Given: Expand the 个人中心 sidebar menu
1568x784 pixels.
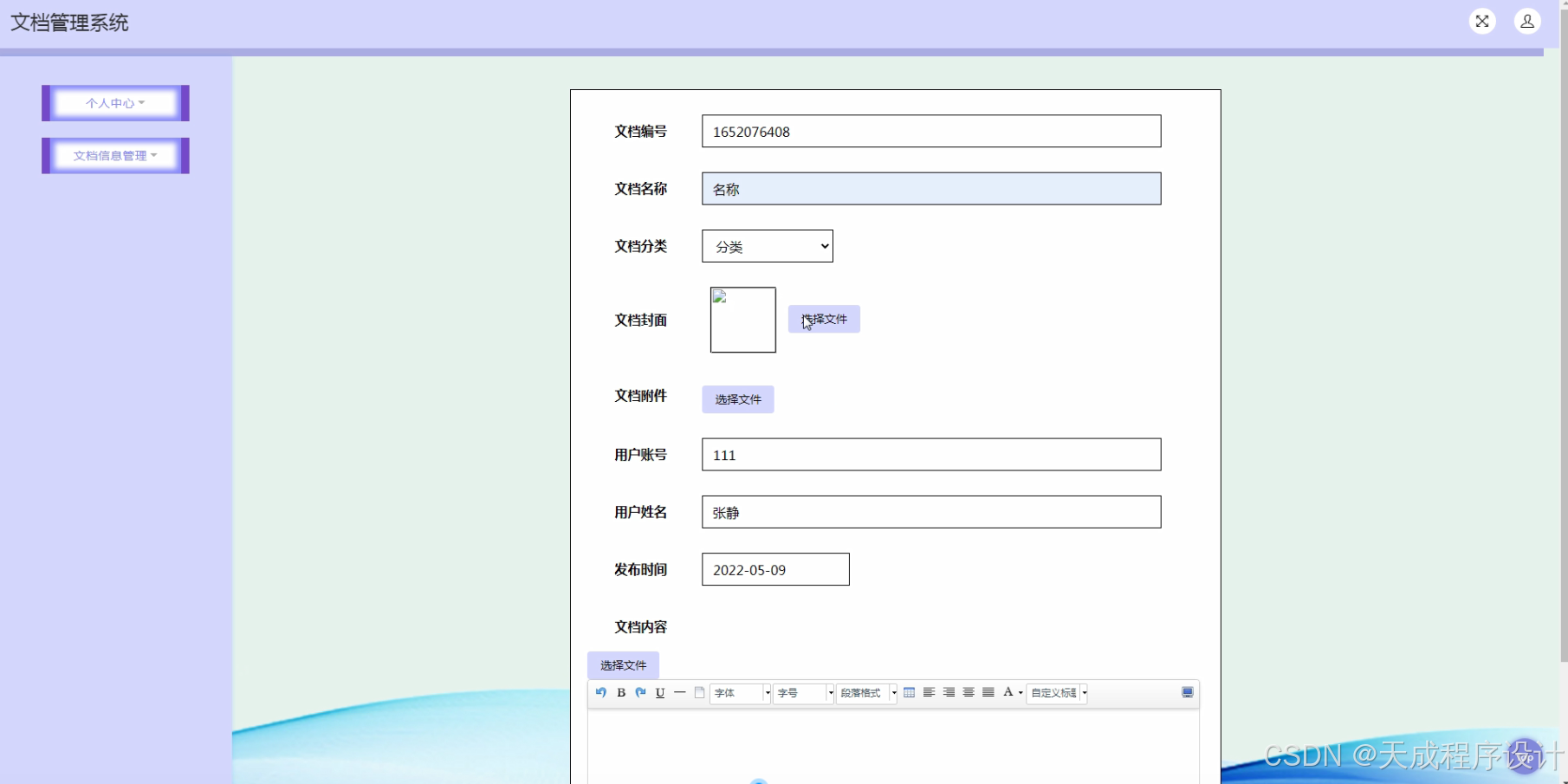Looking at the screenshot, I should [113, 102].
